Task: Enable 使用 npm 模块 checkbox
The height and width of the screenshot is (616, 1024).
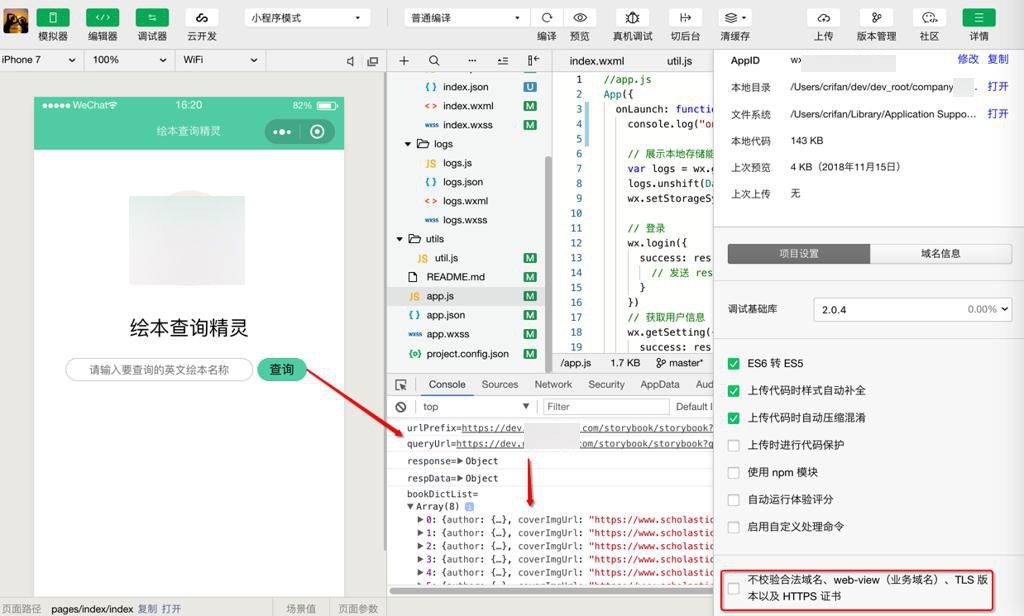Action: click(x=733, y=472)
